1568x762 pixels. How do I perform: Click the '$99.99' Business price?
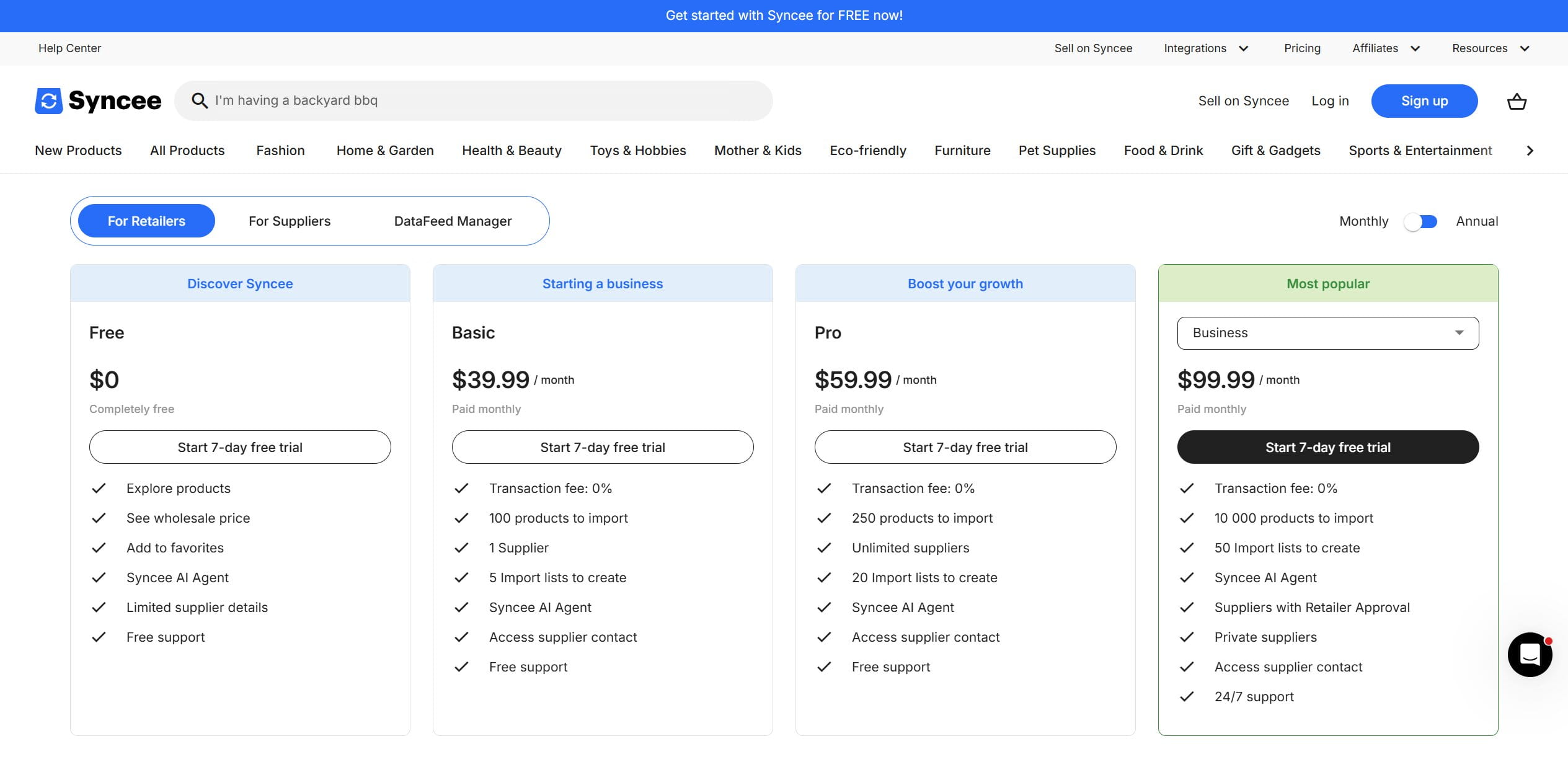[1216, 379]
